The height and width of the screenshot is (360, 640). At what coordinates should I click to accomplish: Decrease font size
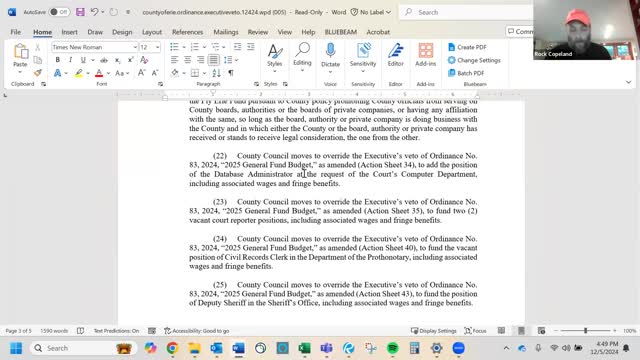(x=155, y=73)
